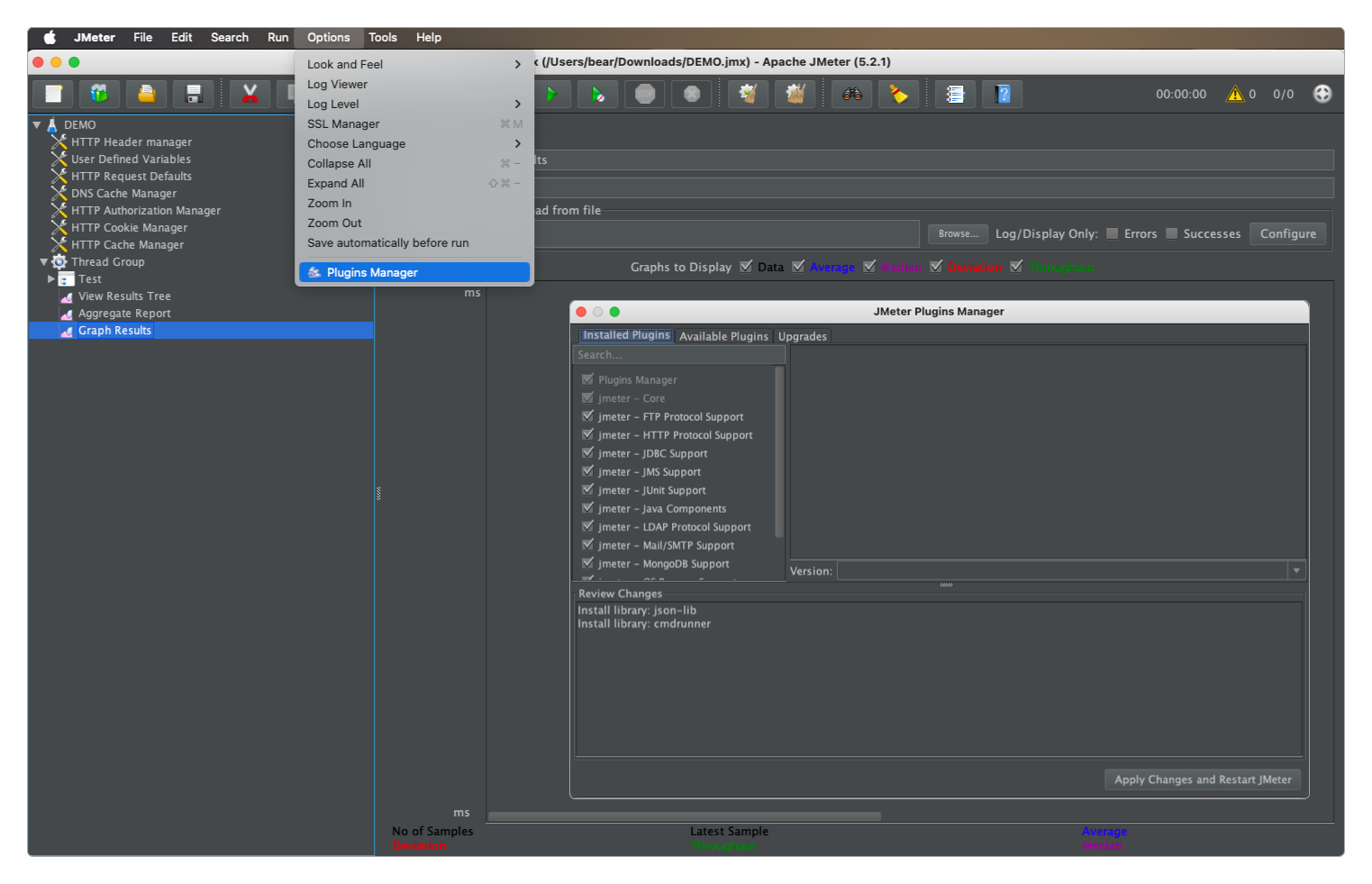1372x884 pixels.
Task: Select View Results Tree listener
Action: click(124, 296)
